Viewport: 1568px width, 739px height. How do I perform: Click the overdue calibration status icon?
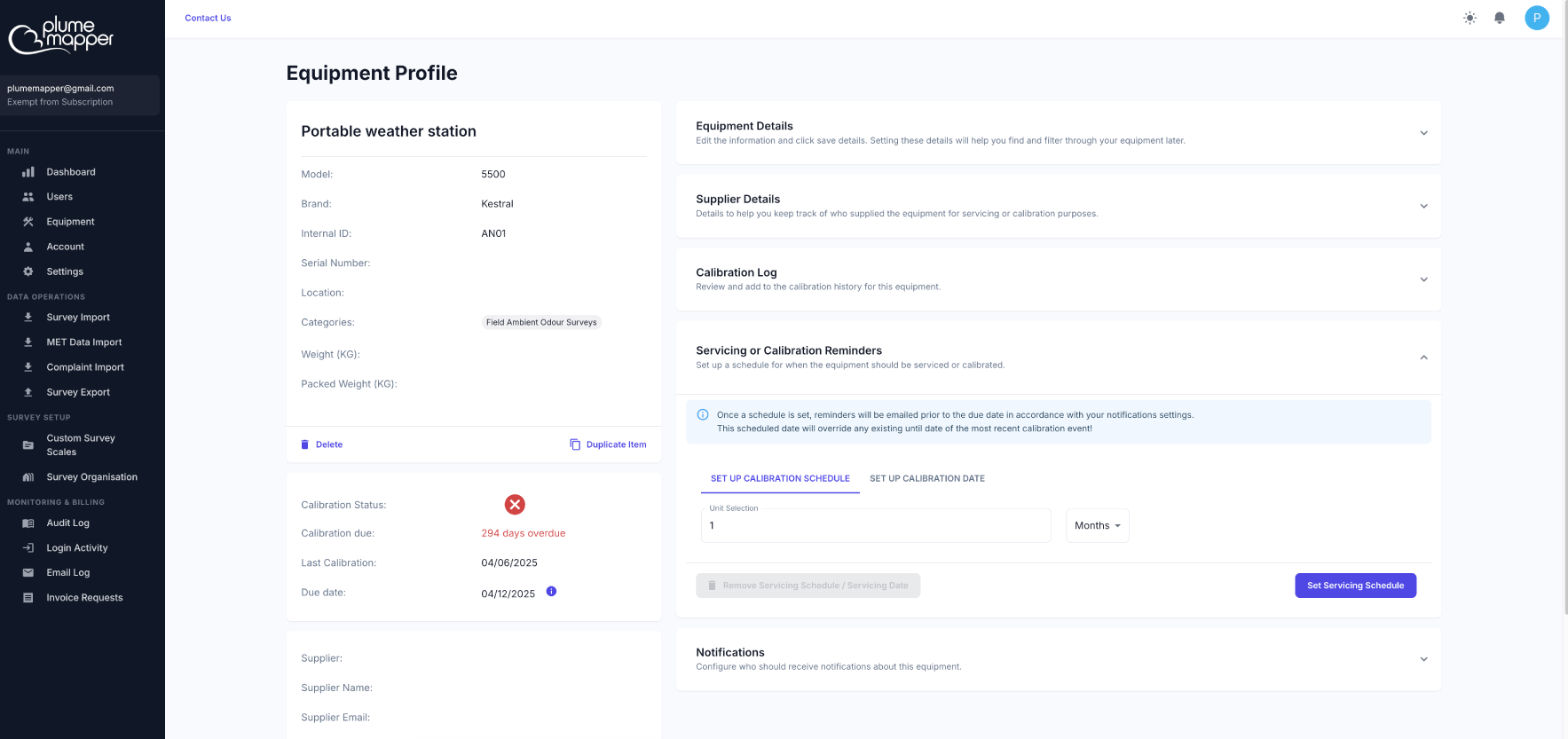point(515,505)
